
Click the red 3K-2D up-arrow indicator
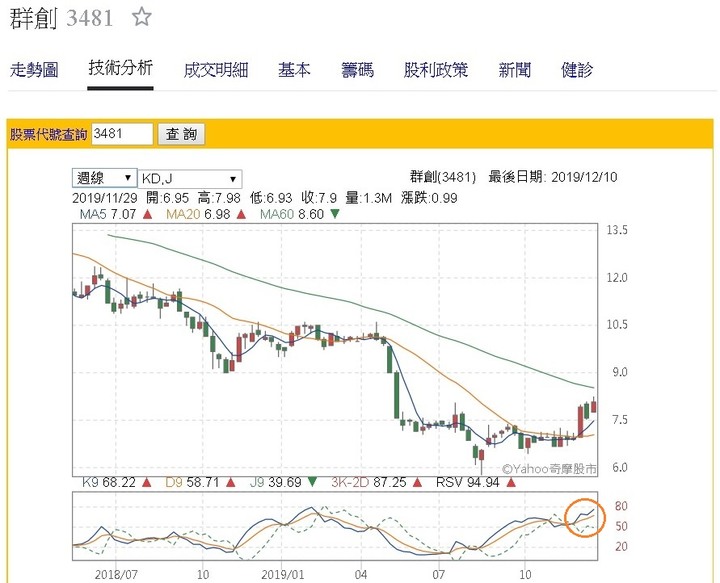tap(417, 482)
